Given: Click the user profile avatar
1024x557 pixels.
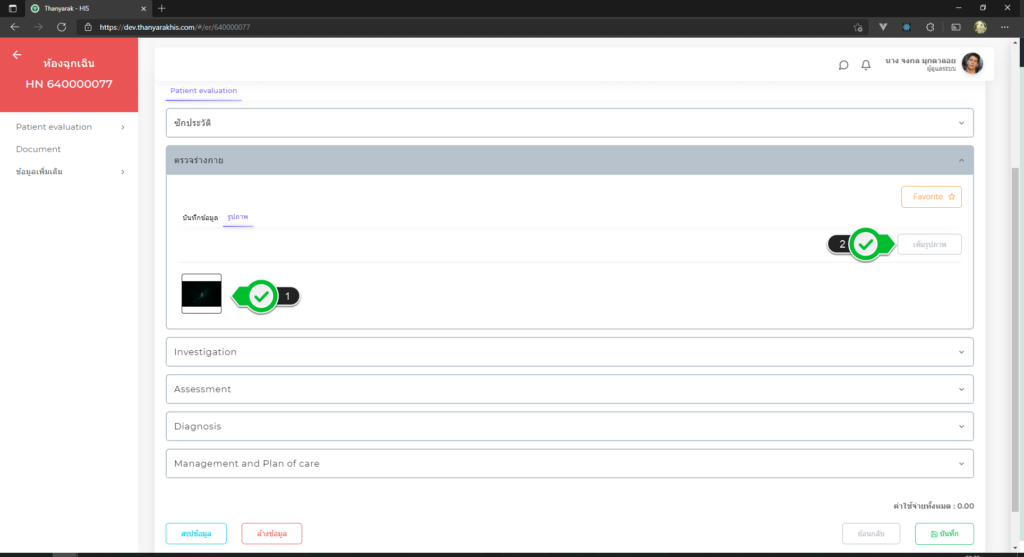Looking at the screenshot, I should (971, 64).
